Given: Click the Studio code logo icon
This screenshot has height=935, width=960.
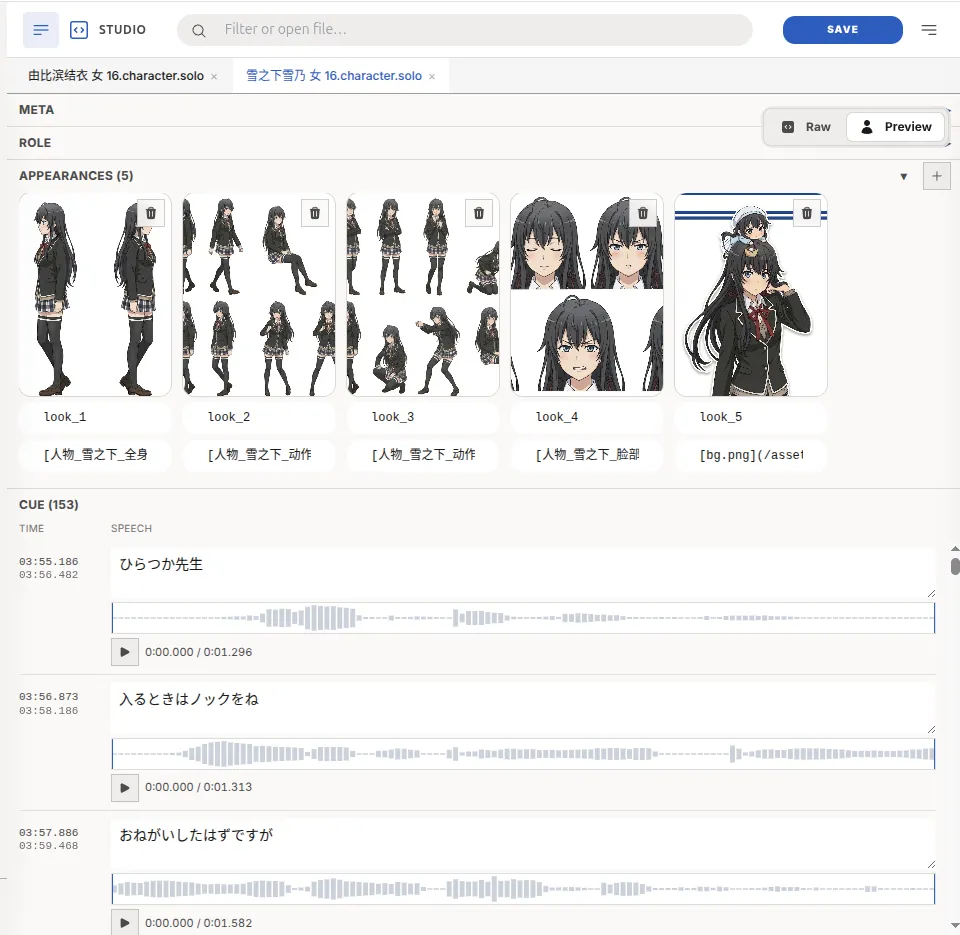Looking at the screenshot, I should 79,29.
